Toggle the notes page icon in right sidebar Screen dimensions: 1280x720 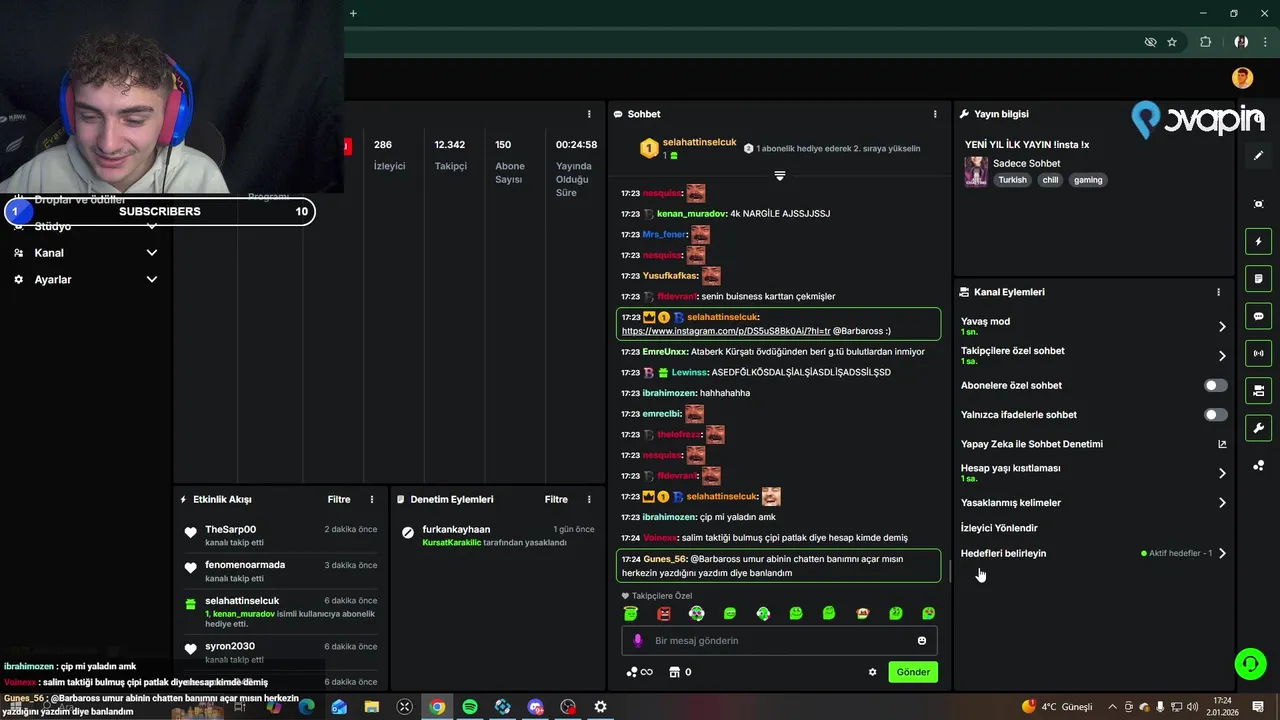(1258, 278)
